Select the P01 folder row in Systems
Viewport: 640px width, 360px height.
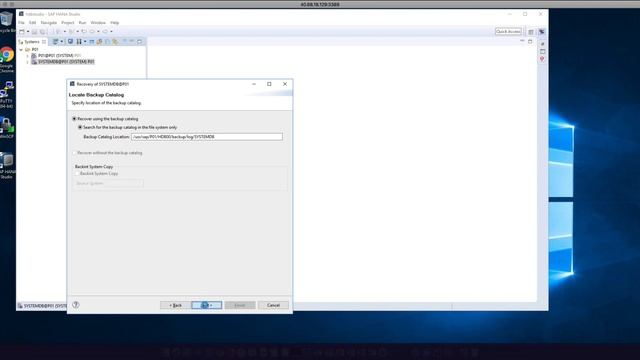point(32,49)
